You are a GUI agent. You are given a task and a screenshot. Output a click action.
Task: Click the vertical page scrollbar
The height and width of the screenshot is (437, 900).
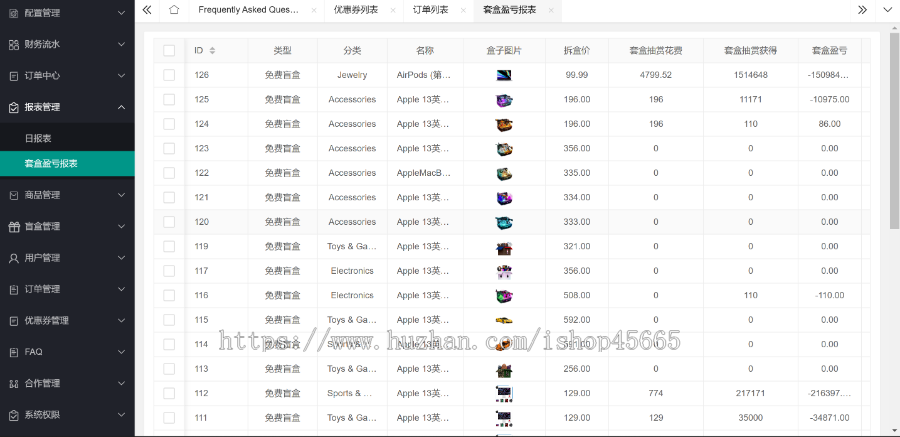(x=894, y=129)
